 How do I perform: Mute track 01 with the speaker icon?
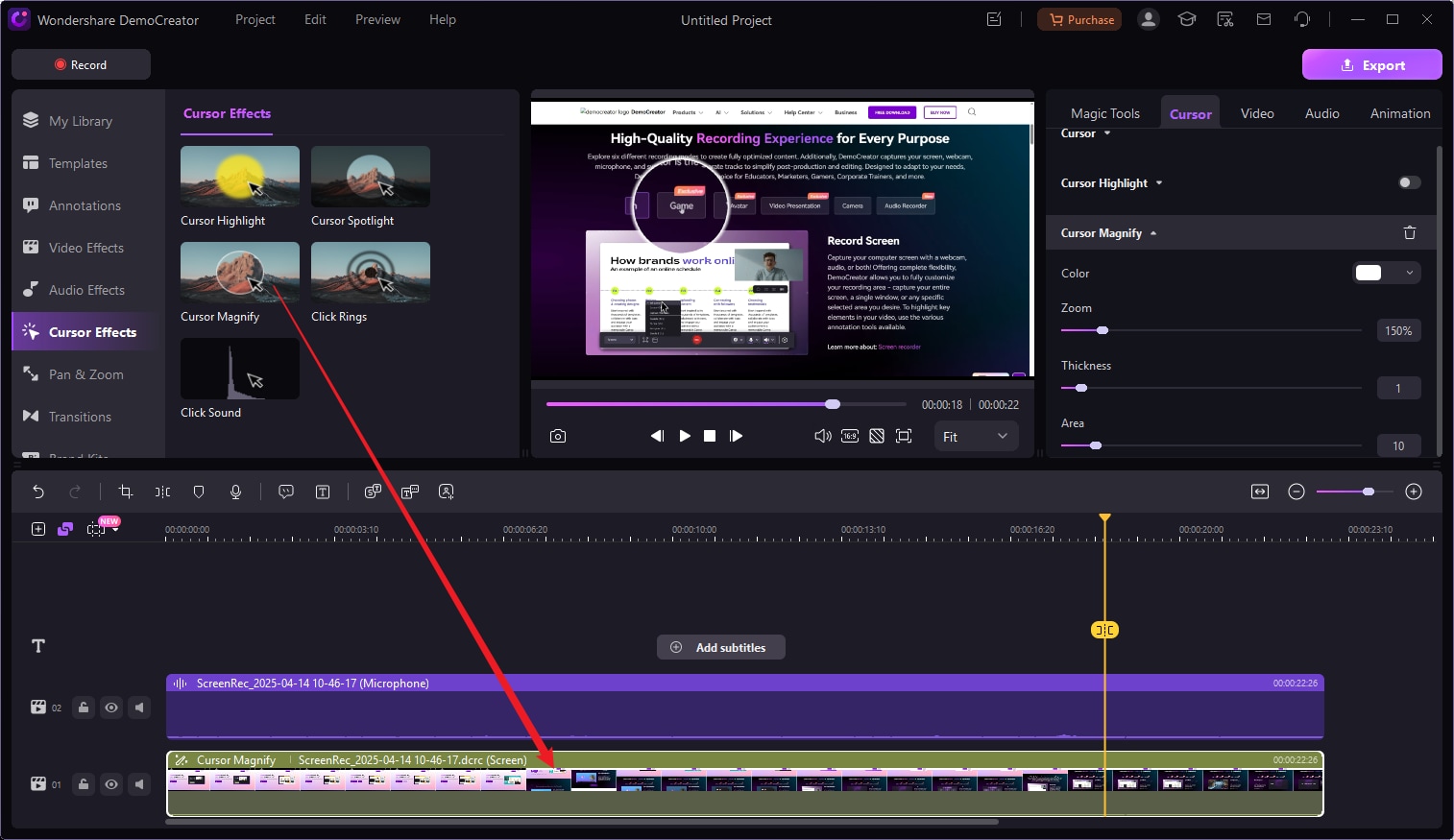(x=139, y=784)
